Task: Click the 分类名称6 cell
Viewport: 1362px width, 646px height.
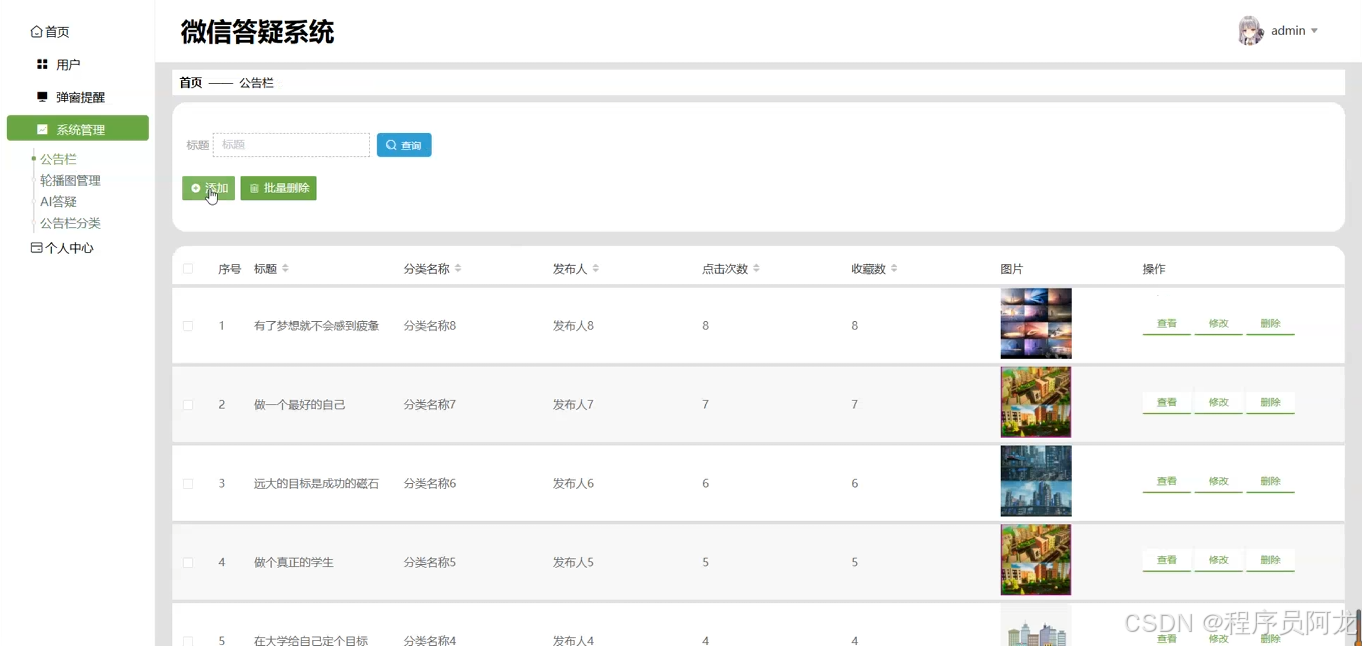Action: click(x=430, y=484)
